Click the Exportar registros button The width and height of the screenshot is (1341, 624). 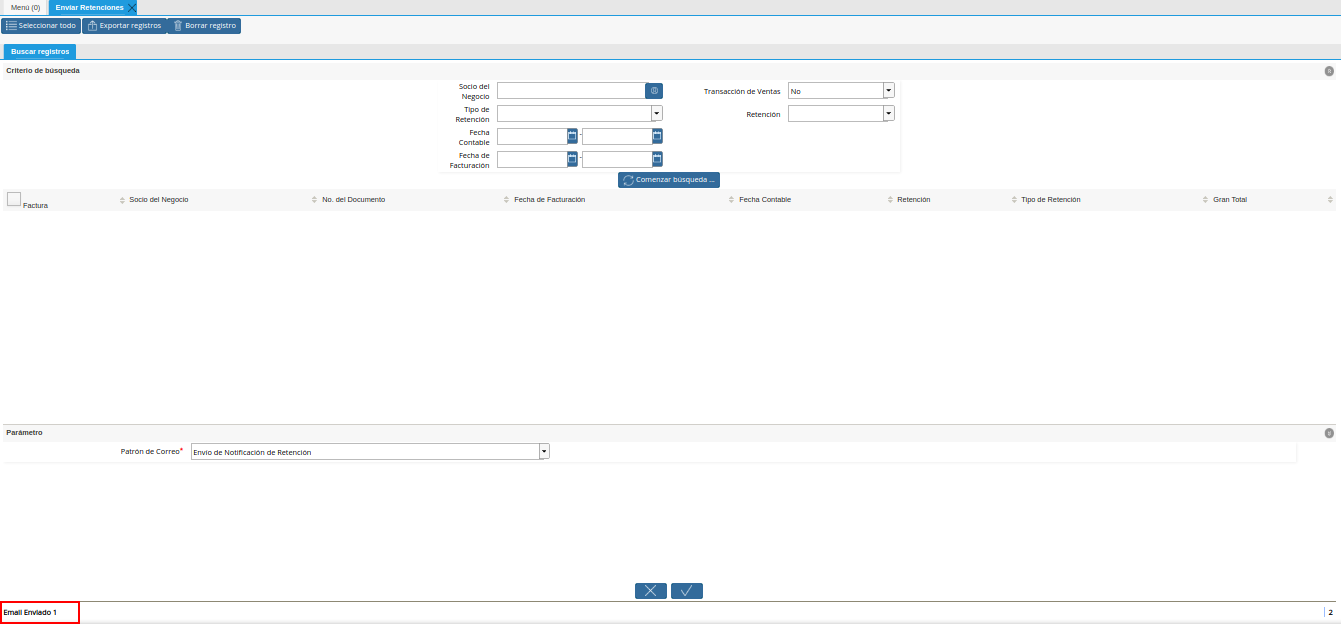coord(124,26)
